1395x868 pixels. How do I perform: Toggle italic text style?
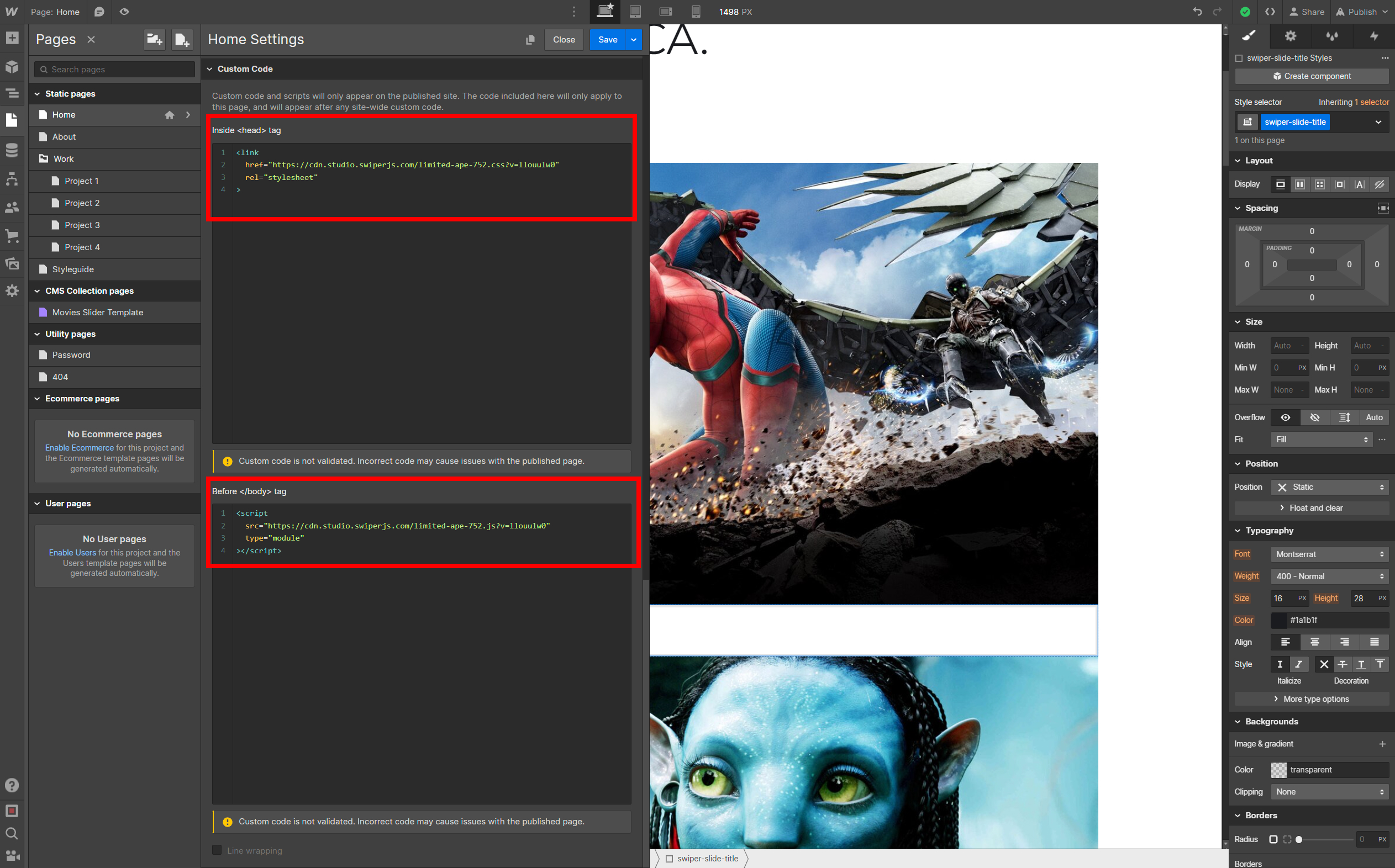tap(1298, 664)
